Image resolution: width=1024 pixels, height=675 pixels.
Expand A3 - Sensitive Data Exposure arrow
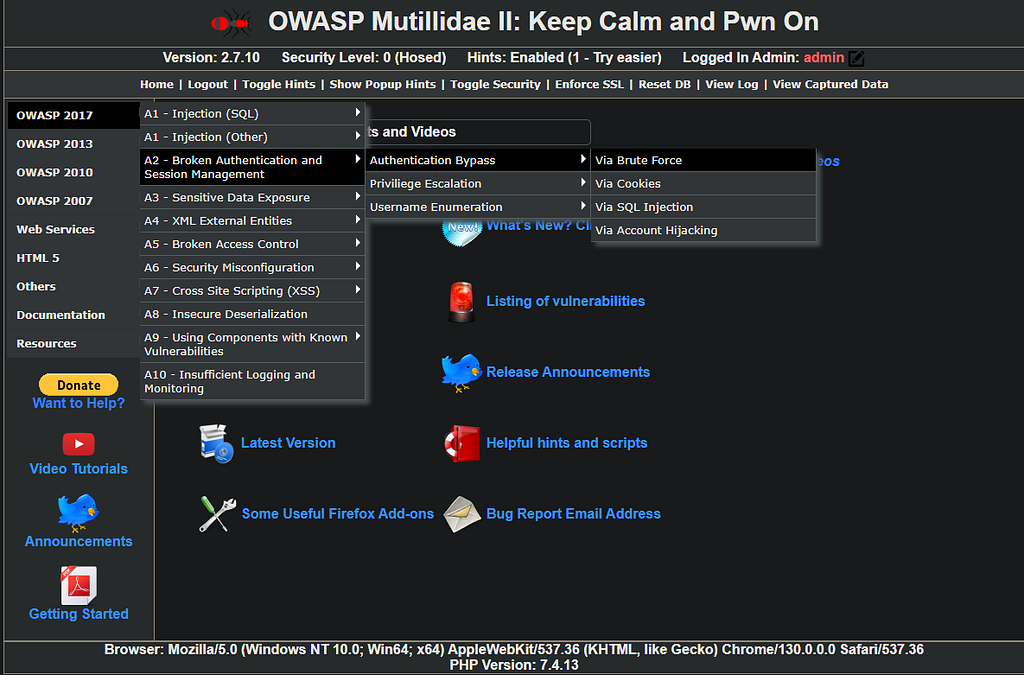coord(357,196)
